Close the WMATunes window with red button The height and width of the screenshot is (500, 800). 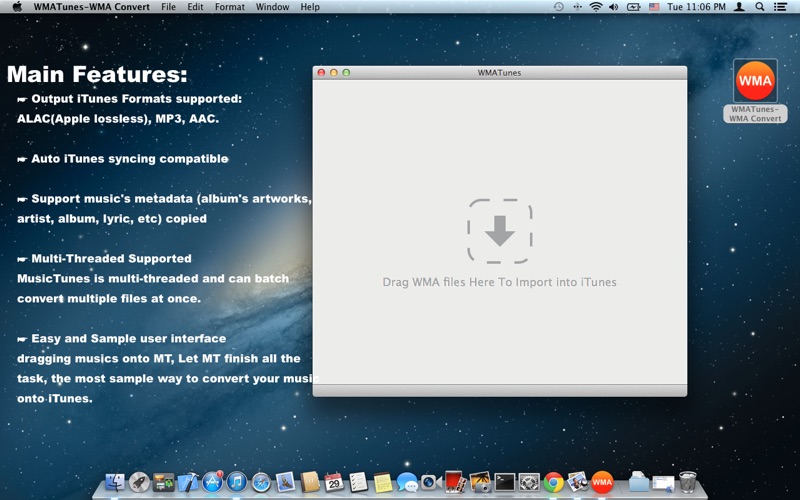(321, 72)
